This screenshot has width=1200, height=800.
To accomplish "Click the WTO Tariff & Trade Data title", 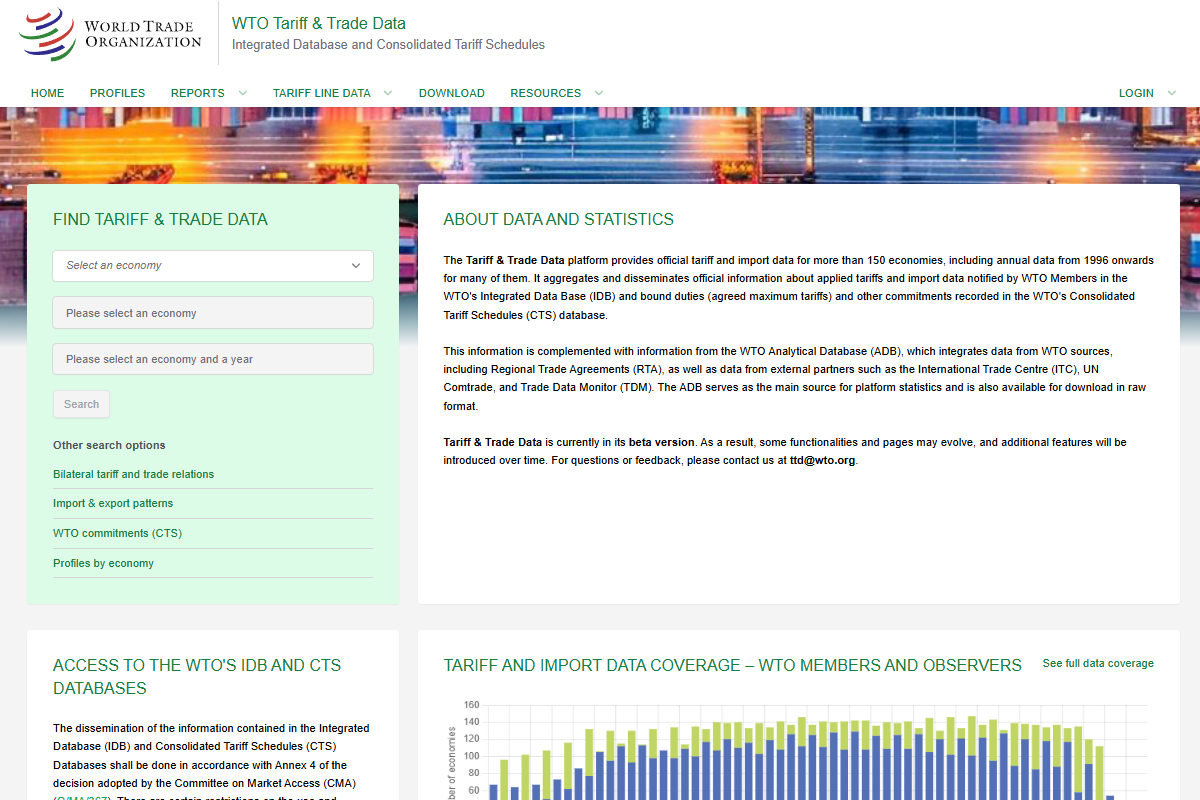I will tap(318, 23).
